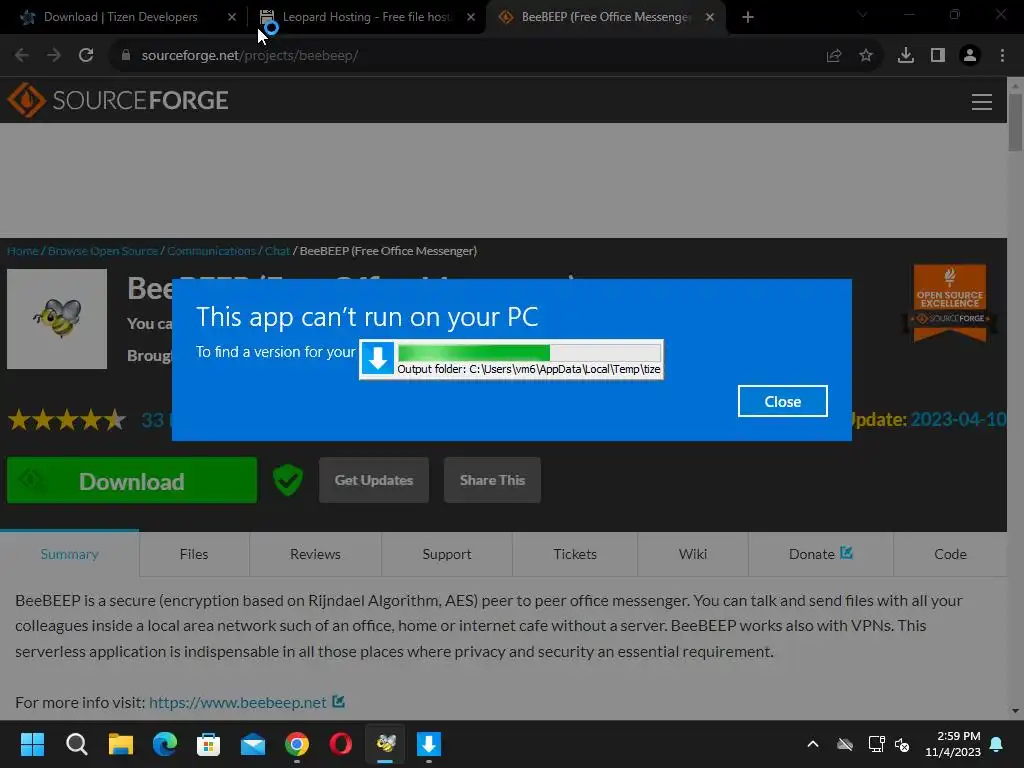Go forward in browser history

pyautogui.click(x=54, y=56)
